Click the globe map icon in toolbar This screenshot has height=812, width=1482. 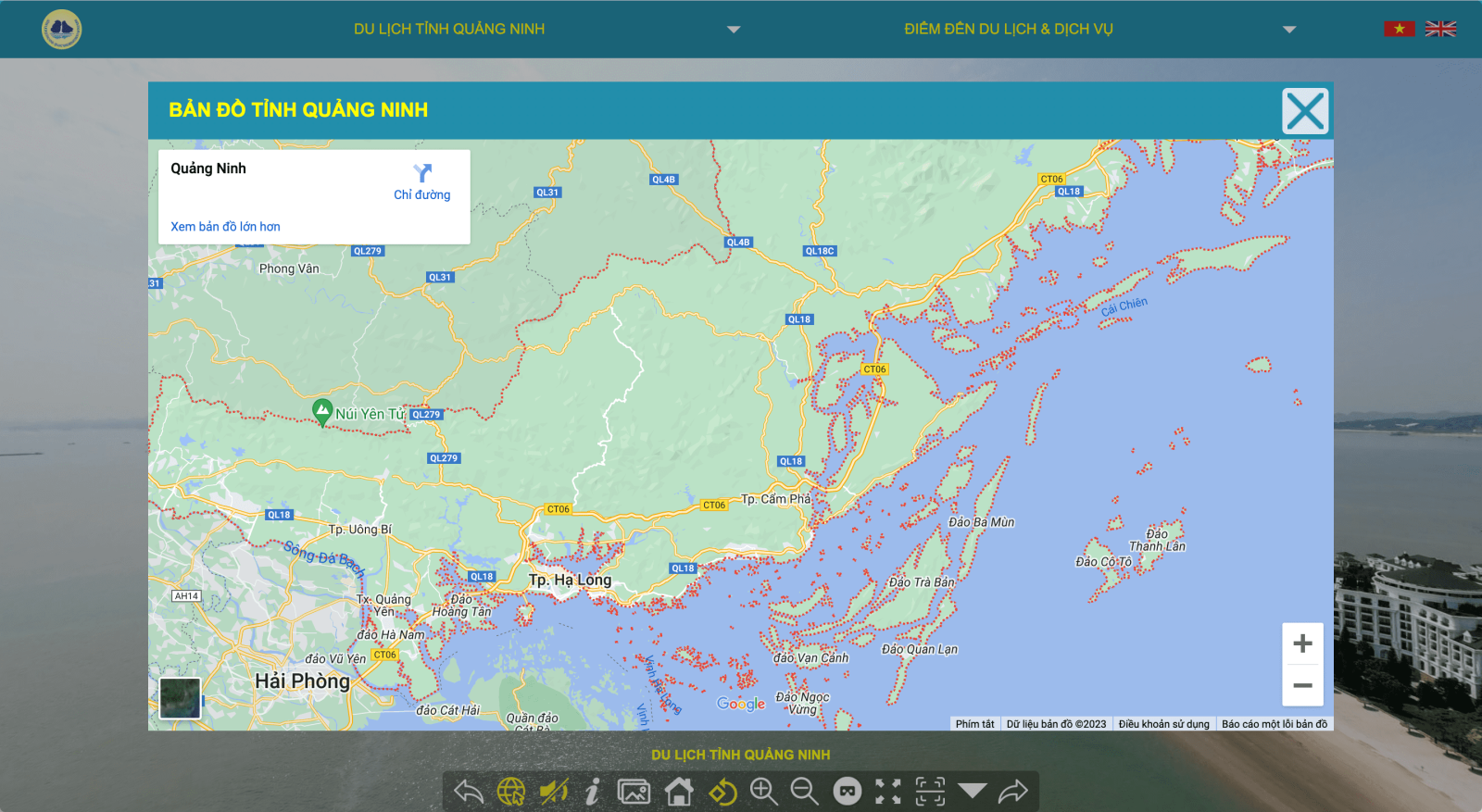click(510, 792)
